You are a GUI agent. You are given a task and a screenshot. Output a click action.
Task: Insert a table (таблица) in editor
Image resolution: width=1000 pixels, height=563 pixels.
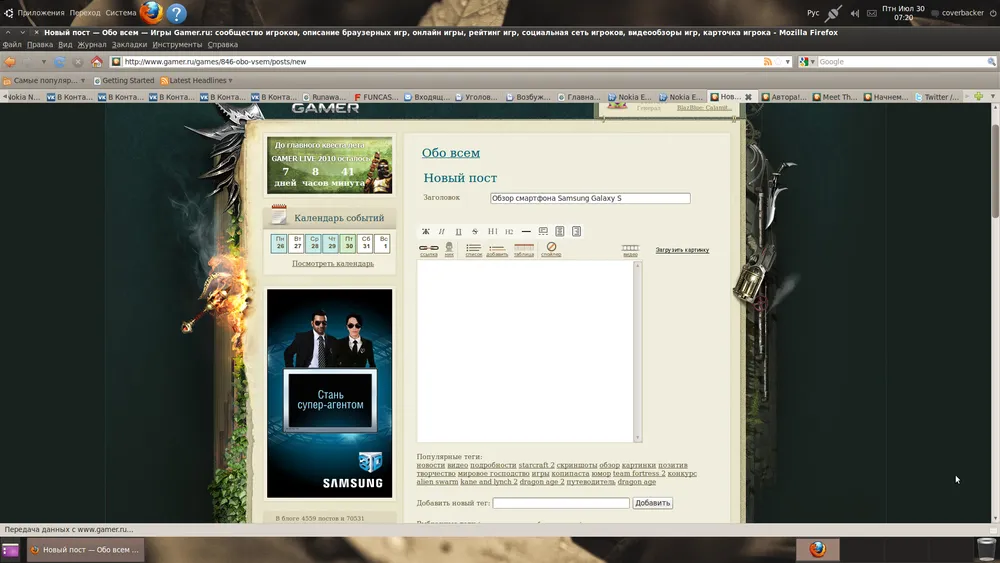click(x=524, y=249)
